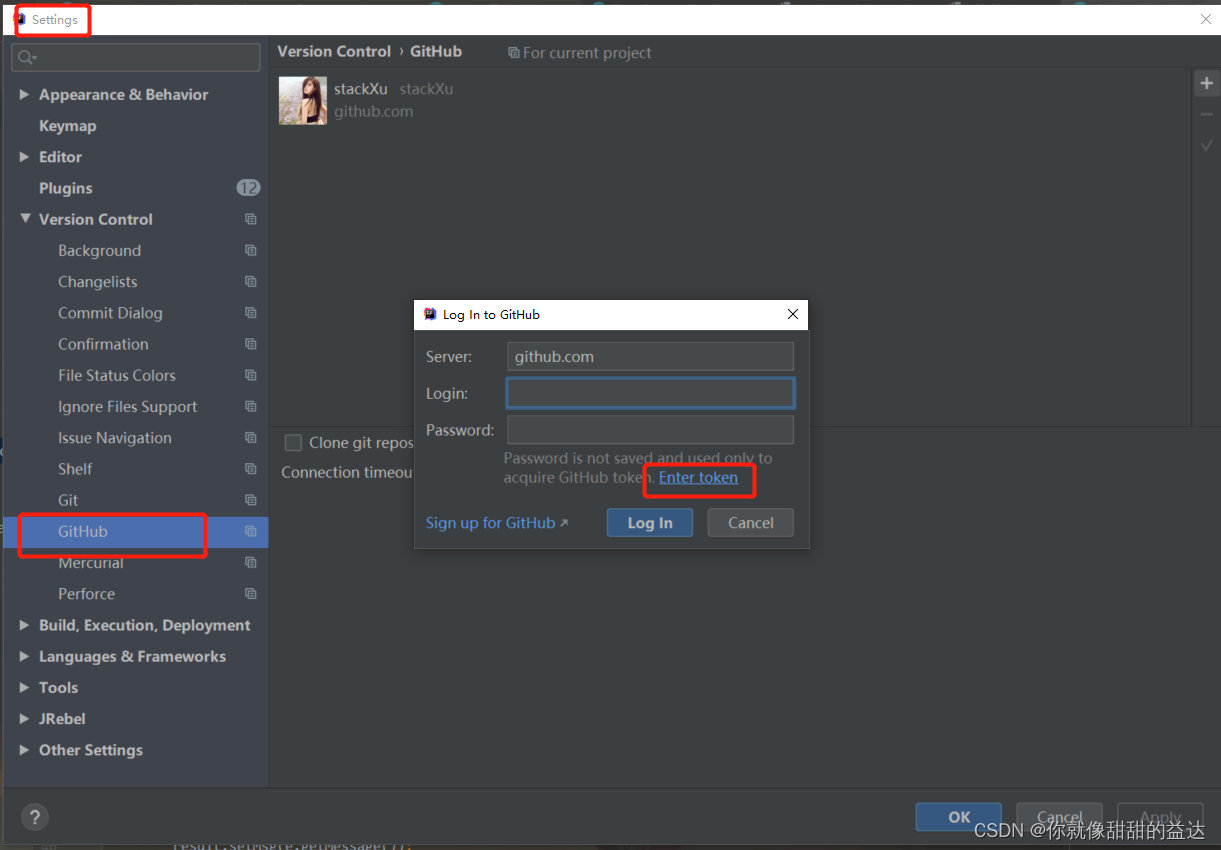Click the Enter token link
The height and width of the screenshot is (850, 1221).
(698, 477)
